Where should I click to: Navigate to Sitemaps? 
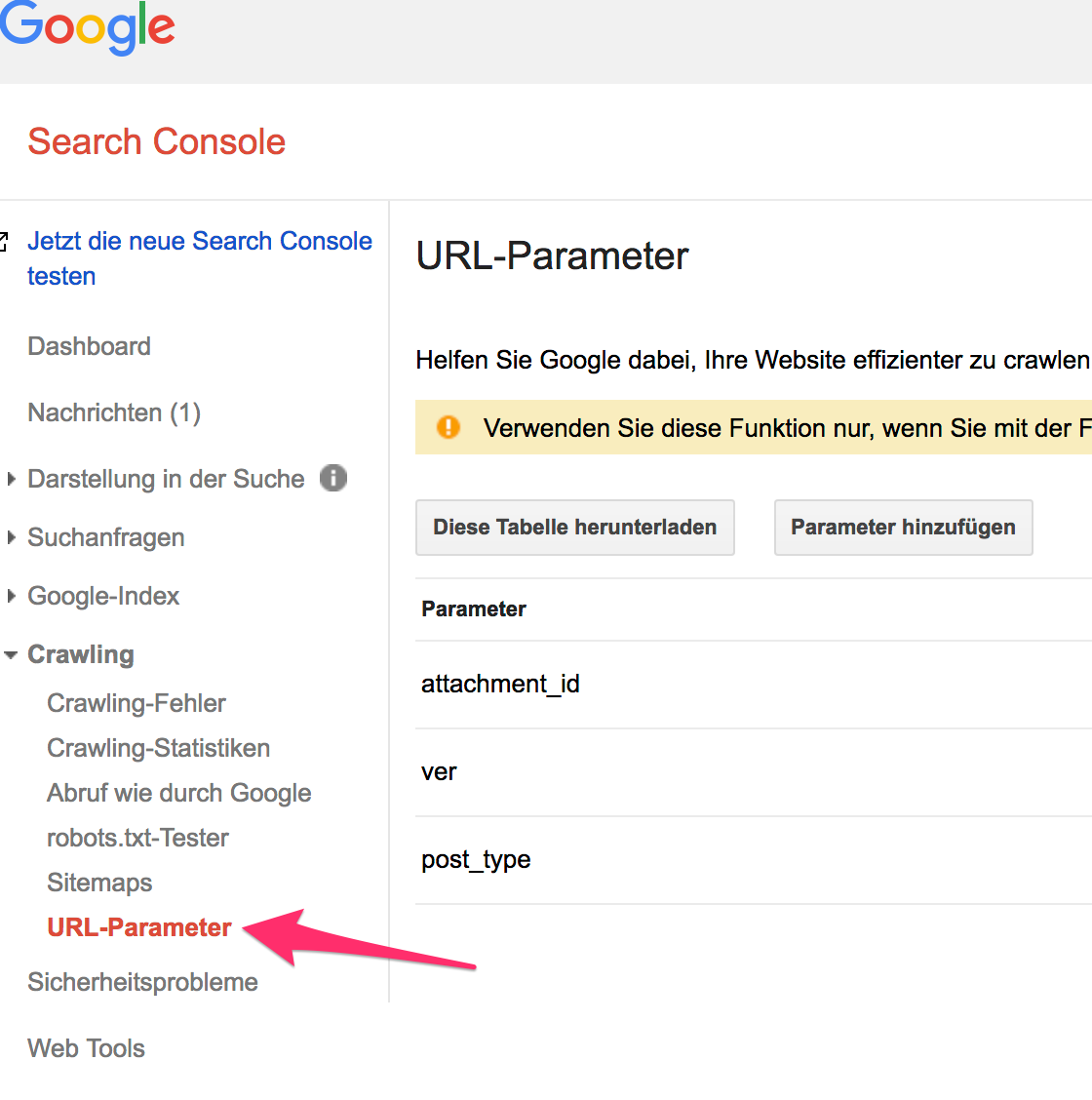[99, 883]
